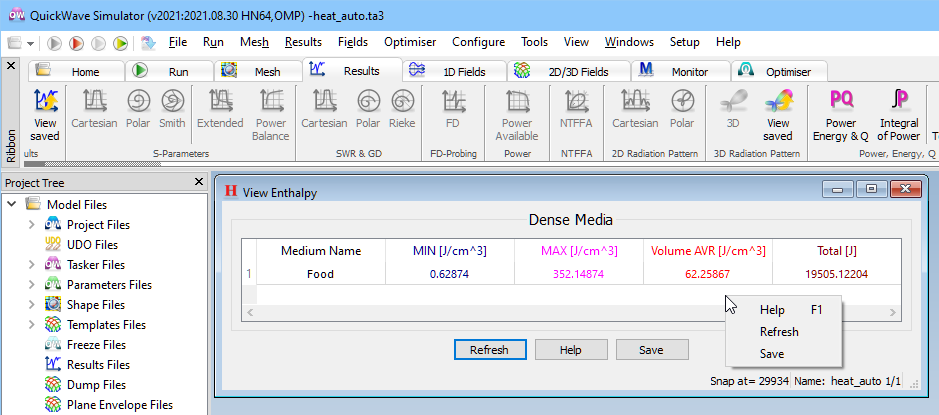The height and width of the screenshot is (415, 939).
Task: Open the Configure menu
Action: pyautogui.click(x=478, y=42)
